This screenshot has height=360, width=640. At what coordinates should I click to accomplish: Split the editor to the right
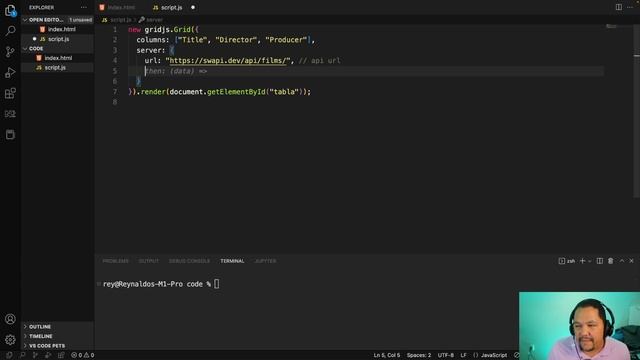coord(619,7)
